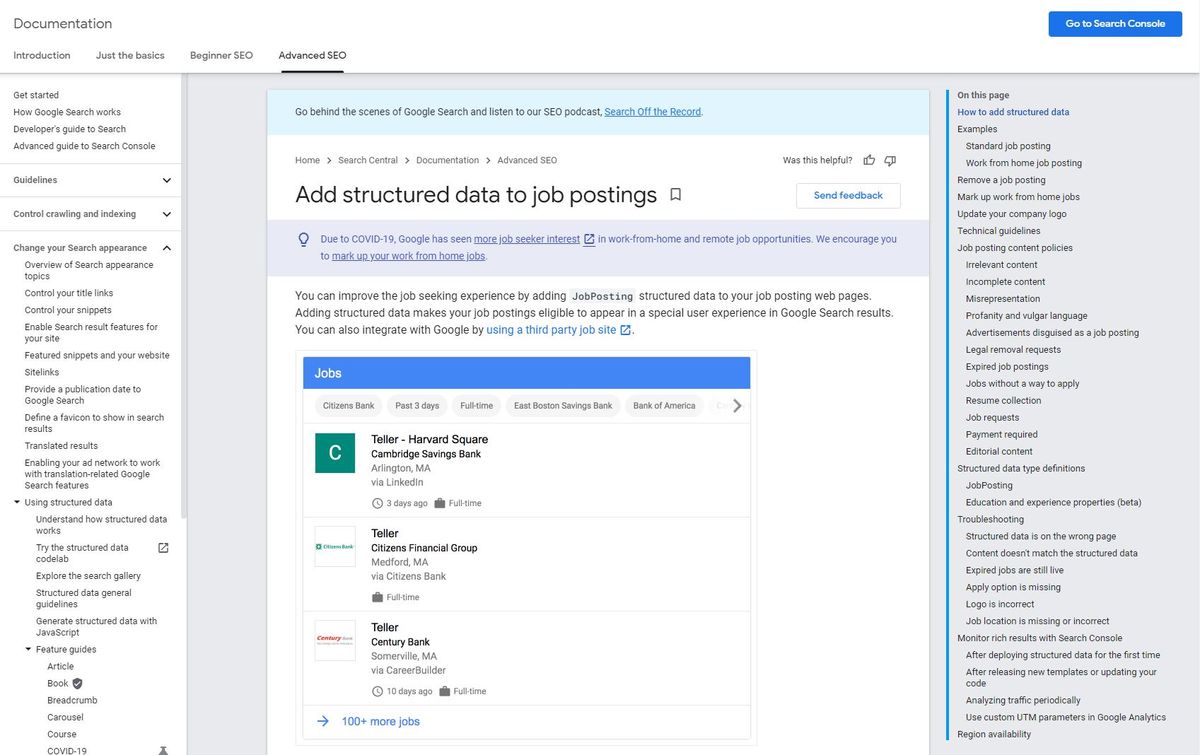The width and height of the screenshot is (1200, 755).
Task: Collapse the 'Using structured data' section
Action: pyautogui.click(x=14, y=502)
